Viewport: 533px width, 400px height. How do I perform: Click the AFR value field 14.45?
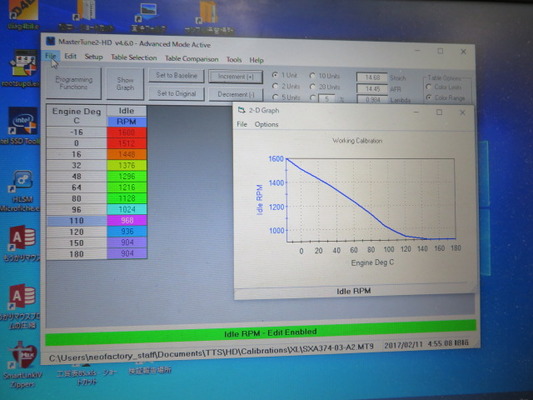[x=372, y=89]
